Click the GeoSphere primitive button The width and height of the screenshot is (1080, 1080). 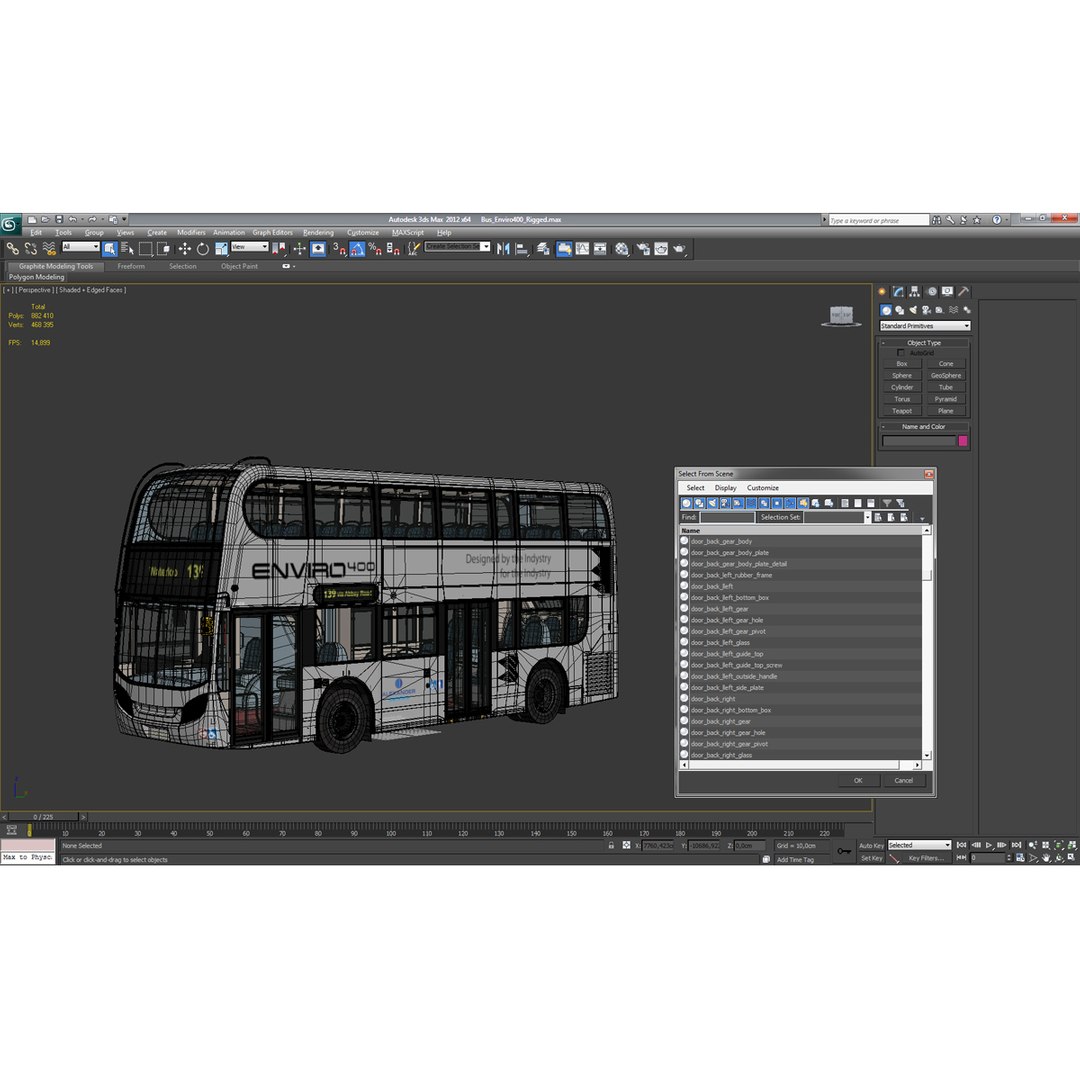(946, 375)
